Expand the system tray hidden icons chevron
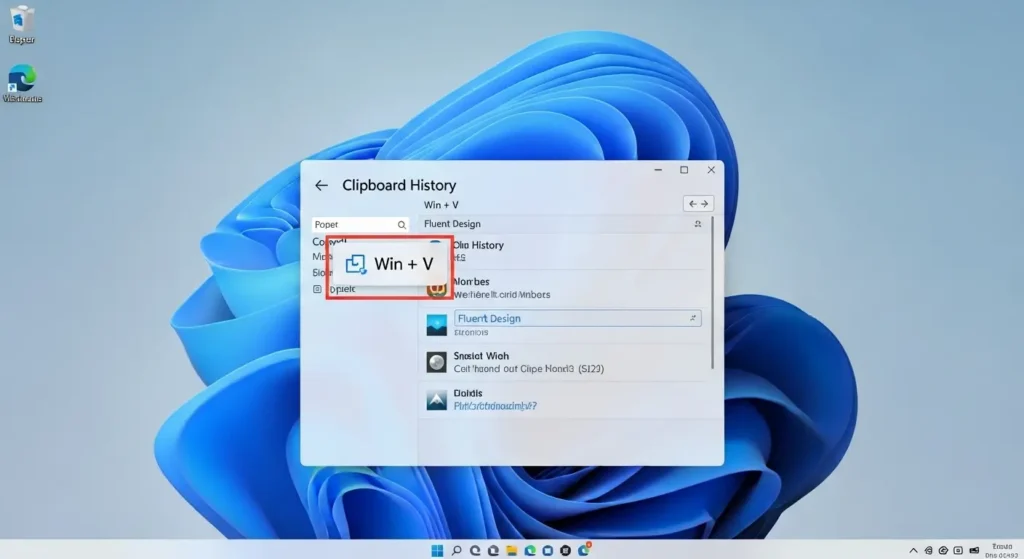Image resolution: width=1024 pixels, height=559 pixels. [913, 551]
